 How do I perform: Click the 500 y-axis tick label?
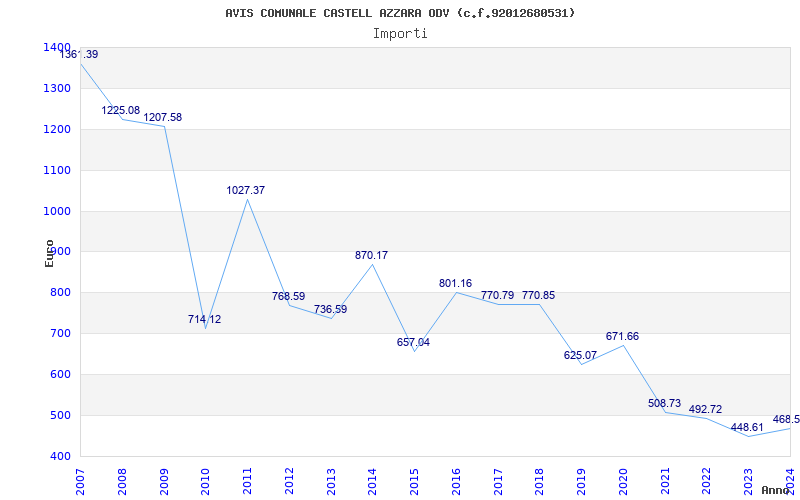[60, 415]
